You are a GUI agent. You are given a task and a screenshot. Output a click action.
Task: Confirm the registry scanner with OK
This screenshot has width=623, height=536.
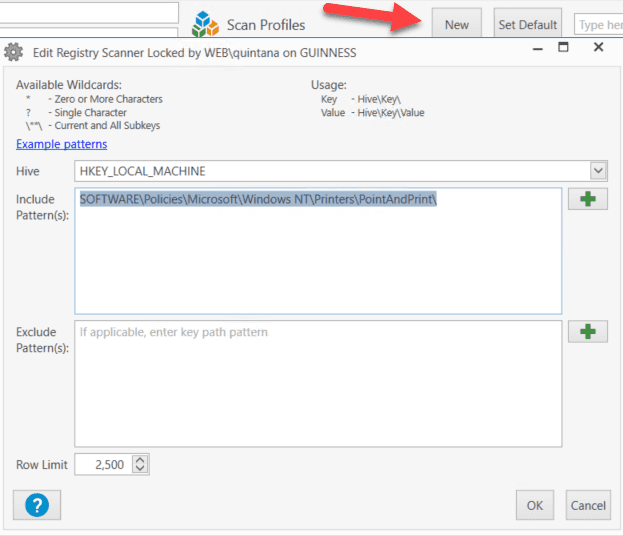tap(535, 505)
